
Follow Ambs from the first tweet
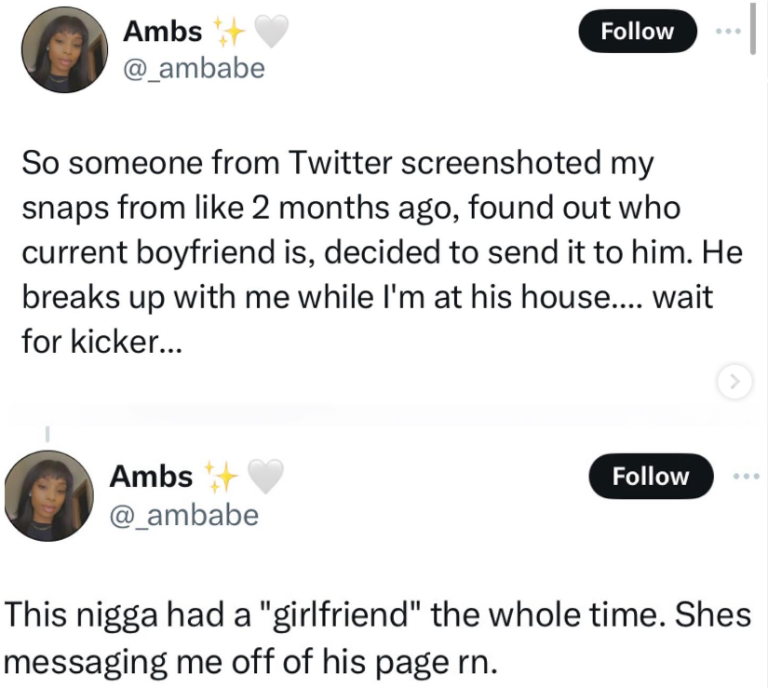pyautogui.click(x=637, y=31)
